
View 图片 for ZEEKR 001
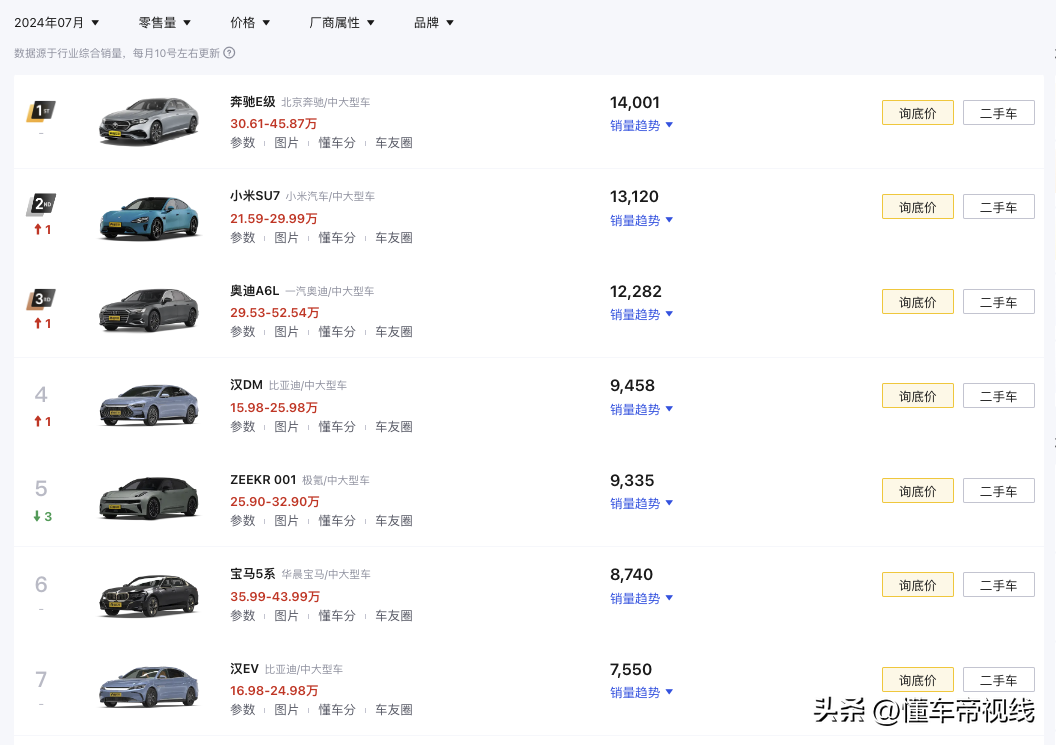(287, 521)
